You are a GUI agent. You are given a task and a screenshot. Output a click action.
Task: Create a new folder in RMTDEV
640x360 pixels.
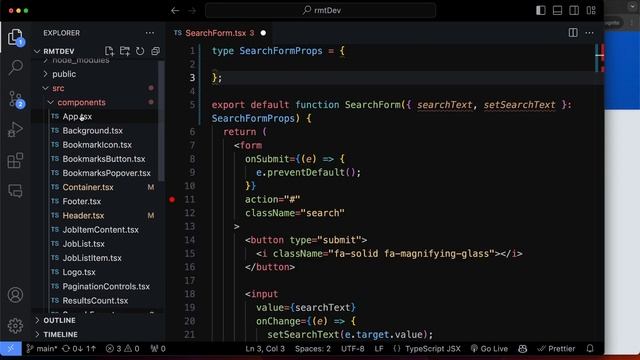click(x=124, y=51)
